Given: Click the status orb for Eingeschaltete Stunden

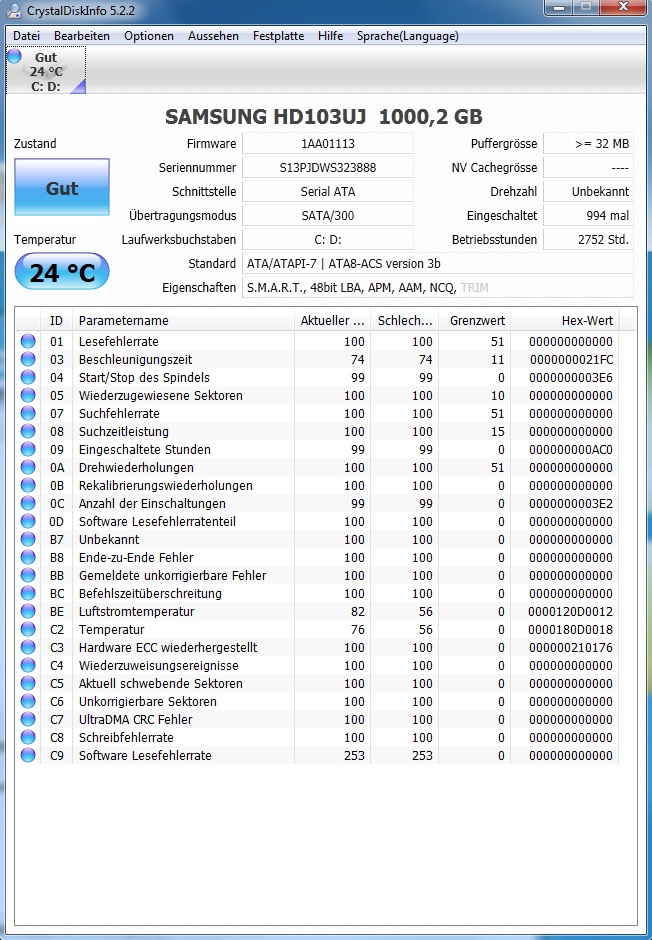Looking at the screenshot, I should coord(28,449).
